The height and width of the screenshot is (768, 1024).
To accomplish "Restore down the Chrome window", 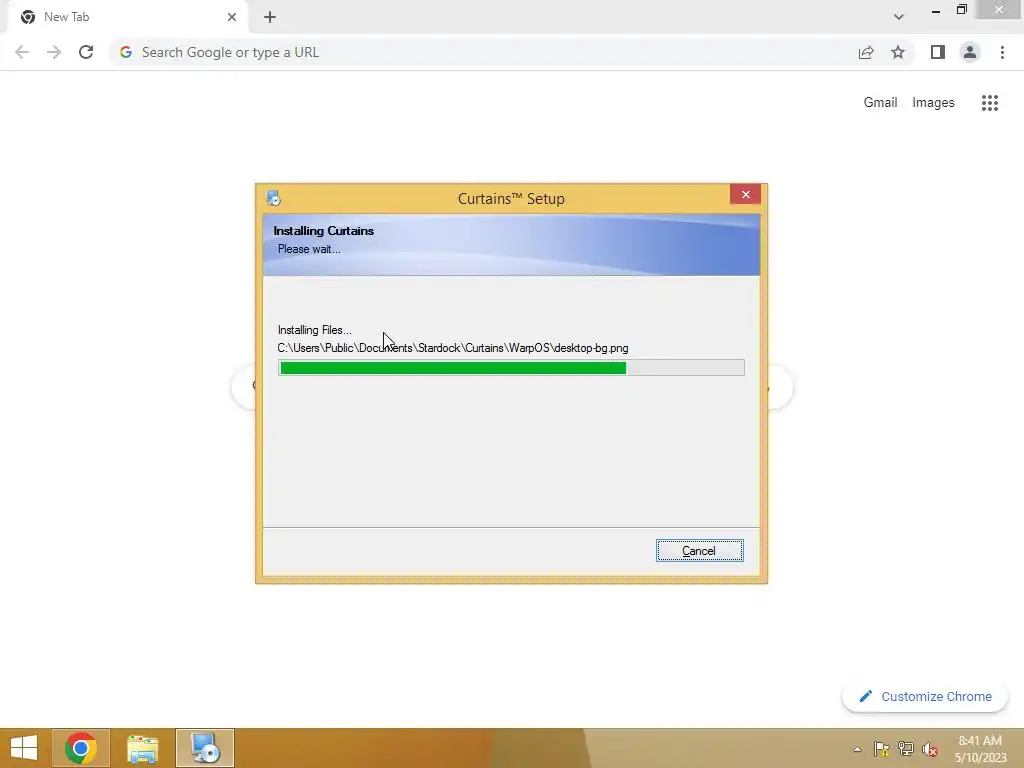I will [961, 9].
